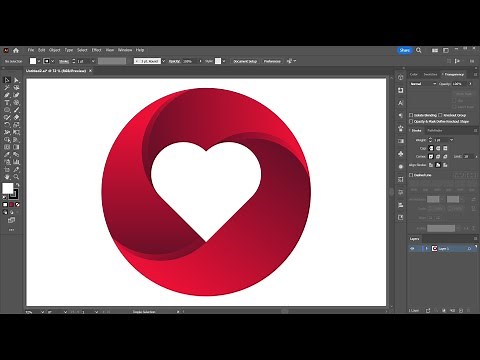480x360 pixels.
Task: Select the Mesh tool
Action: point(7,147)
